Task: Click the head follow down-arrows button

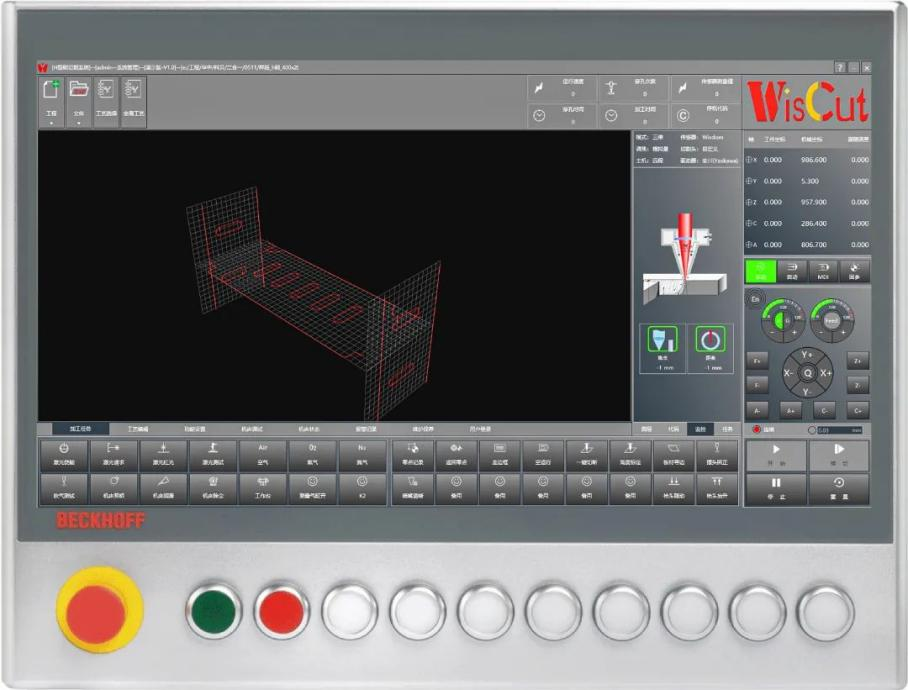Action: (673, 489)
